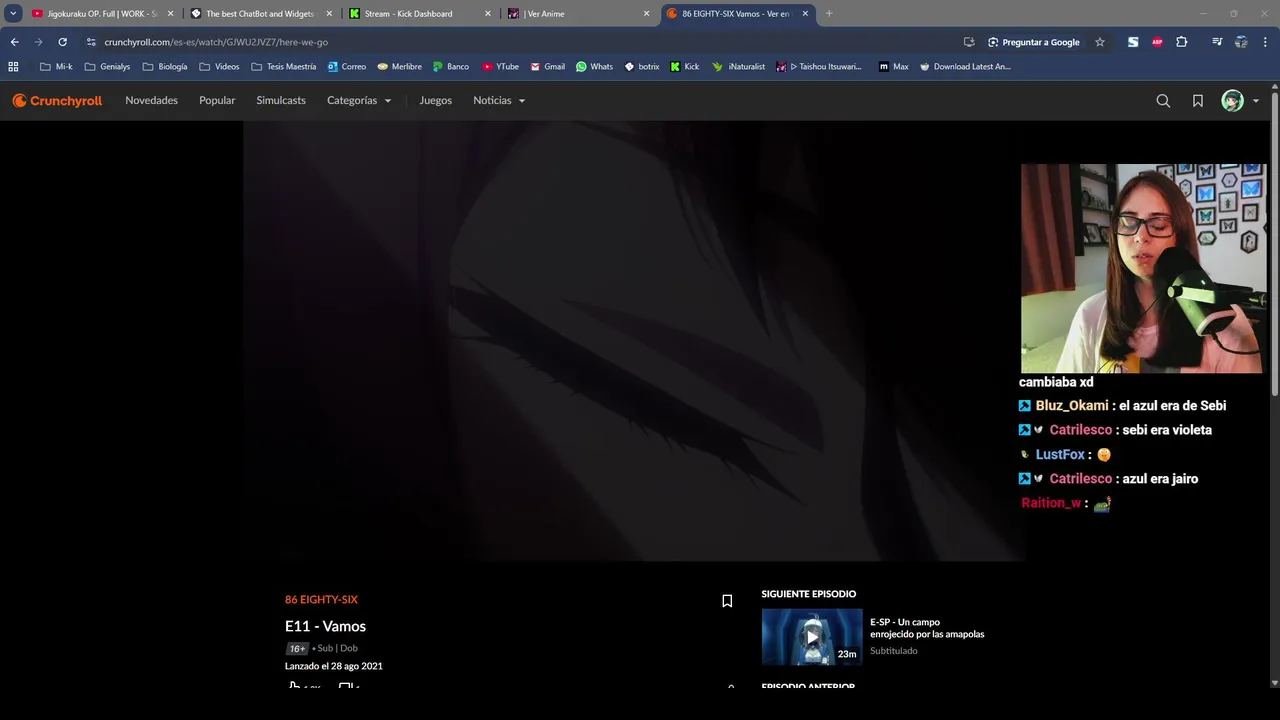Screen dimensions: 1280x720
Task: Open the 86 EIGHTY-SIX series link
Action: [x=321, y=600]
